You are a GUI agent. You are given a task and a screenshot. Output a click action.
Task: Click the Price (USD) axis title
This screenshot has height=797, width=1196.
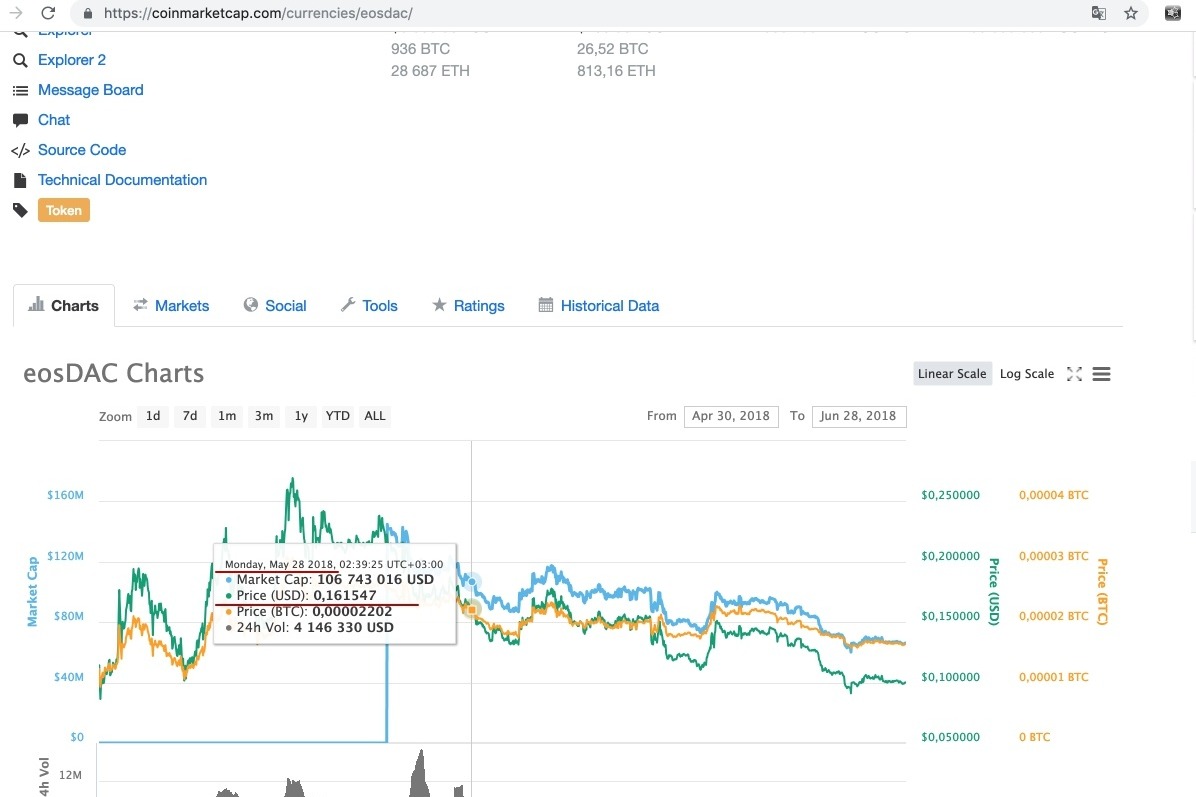[994, 591]
